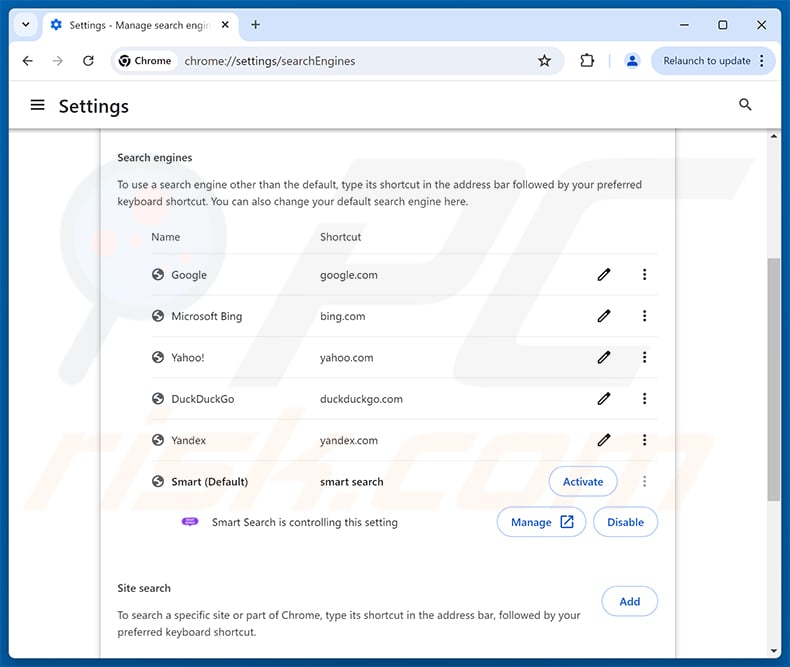Click the Name column header

click(166, 237)
